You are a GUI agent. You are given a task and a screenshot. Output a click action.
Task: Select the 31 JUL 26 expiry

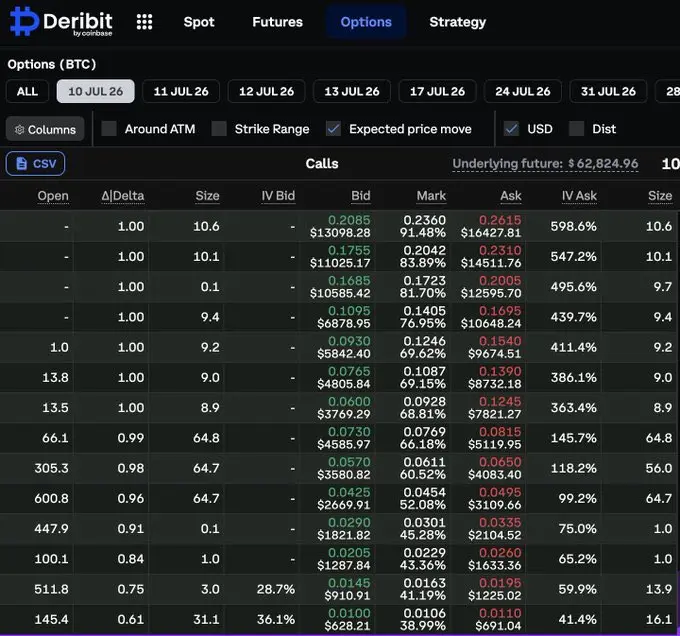coord(608,91)
